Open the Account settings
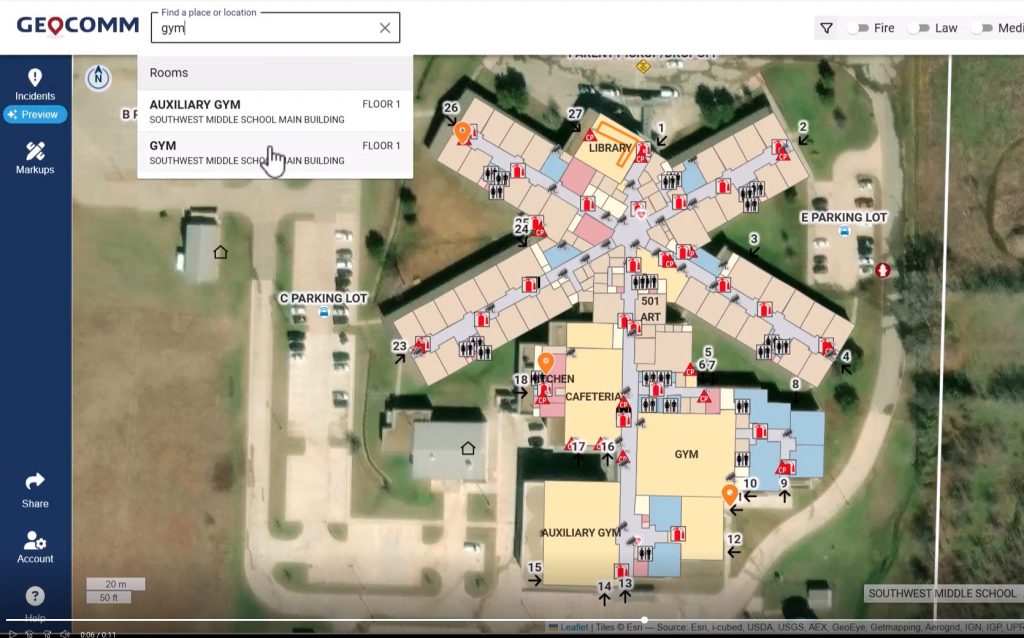 pyautogui.click(x=35, y=547)
